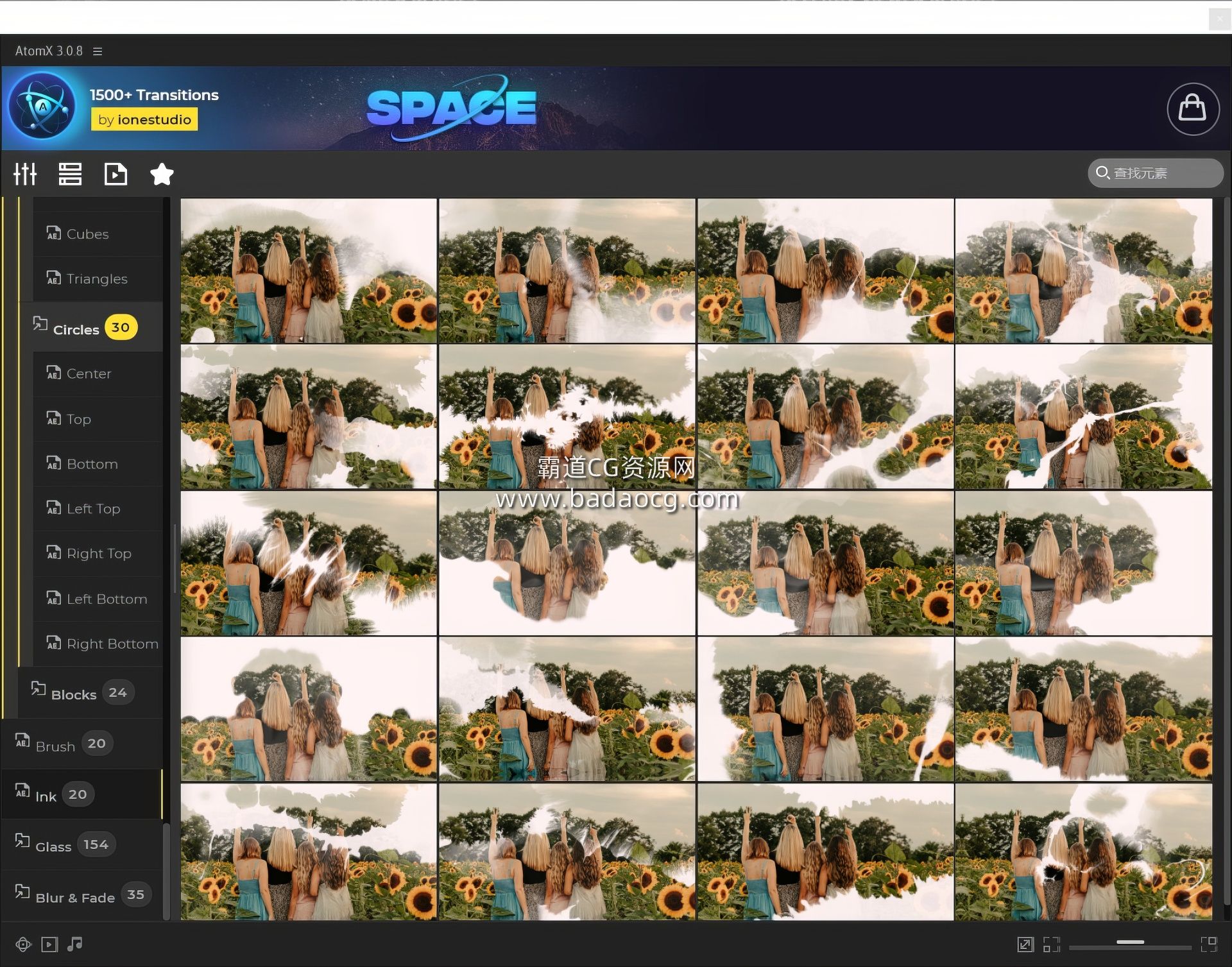Open the AtomX panel hamburger menu

pyautogui.click(x=98, y=51)
